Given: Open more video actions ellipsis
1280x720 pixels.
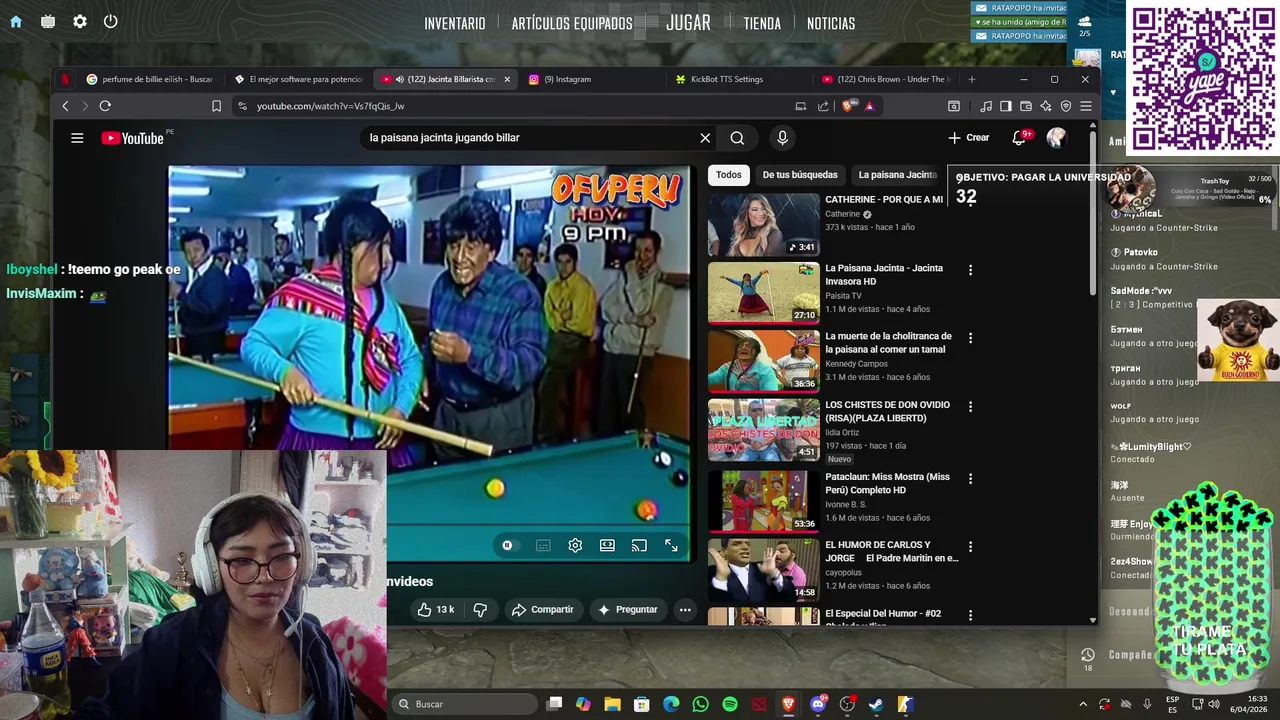Looking at the screenshot, I should [685, 609].
